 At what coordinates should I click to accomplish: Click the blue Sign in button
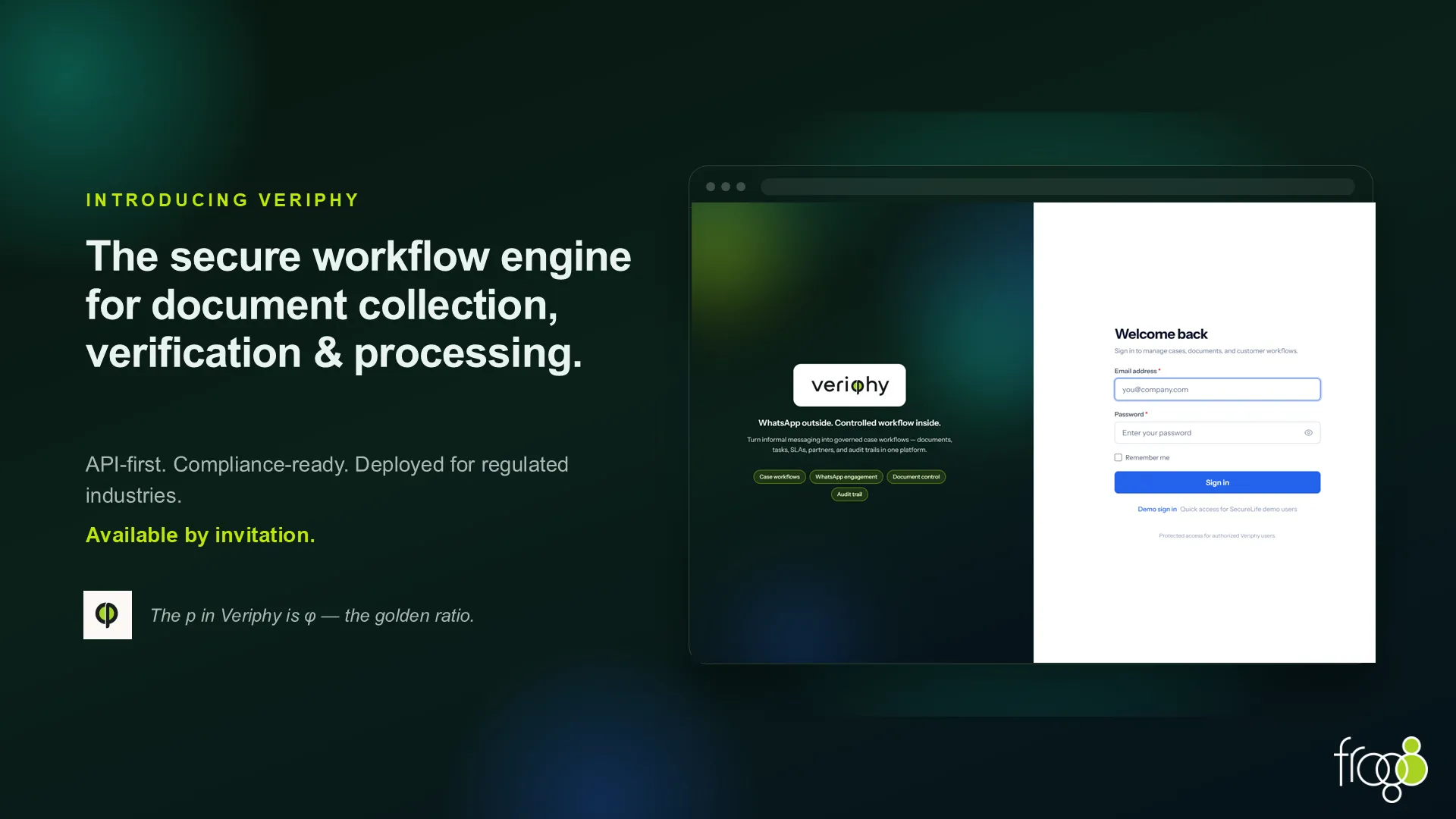pos(1217,482)
